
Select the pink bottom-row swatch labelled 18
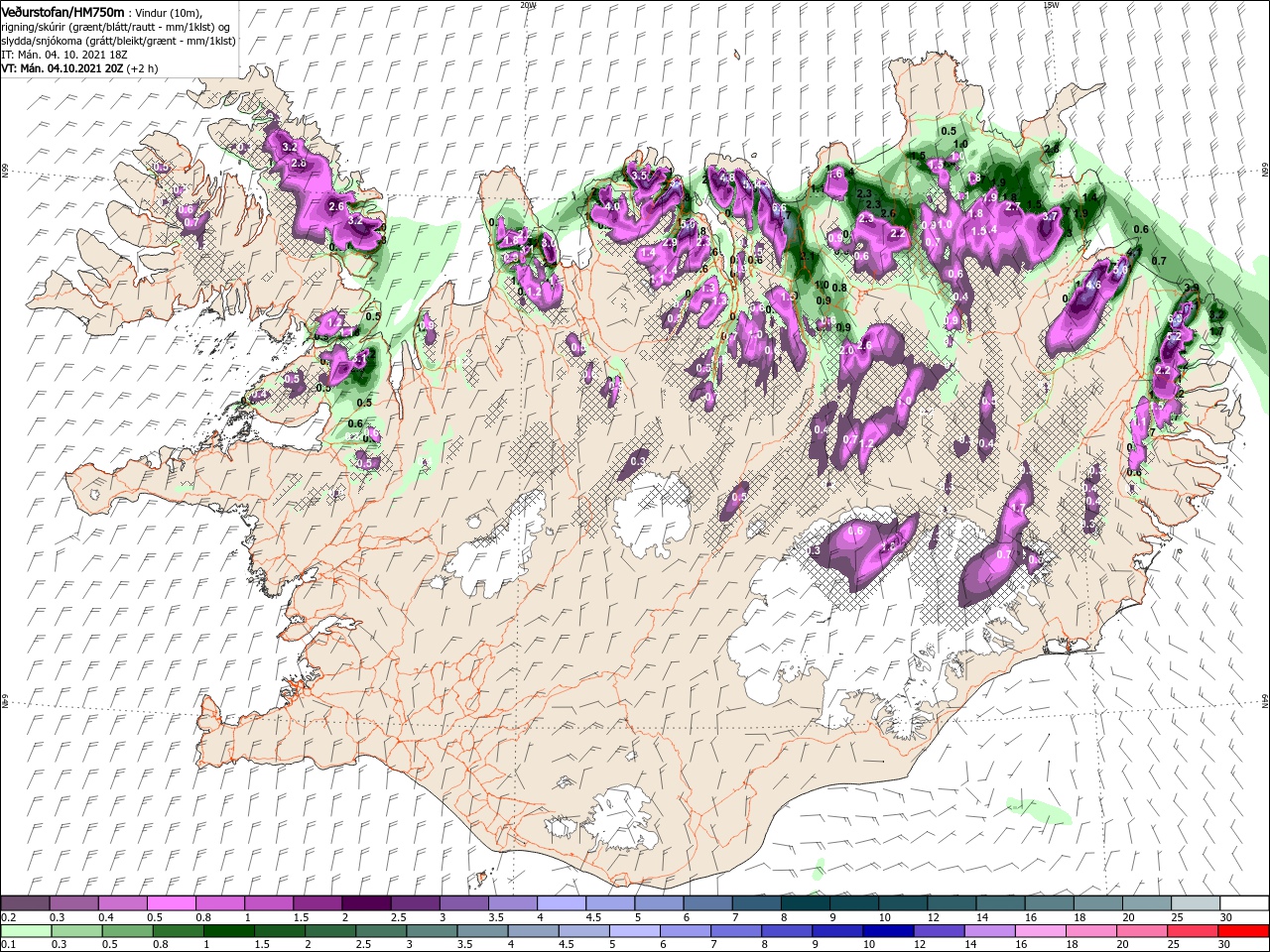pyautogui.click(x=1092, y=931)
